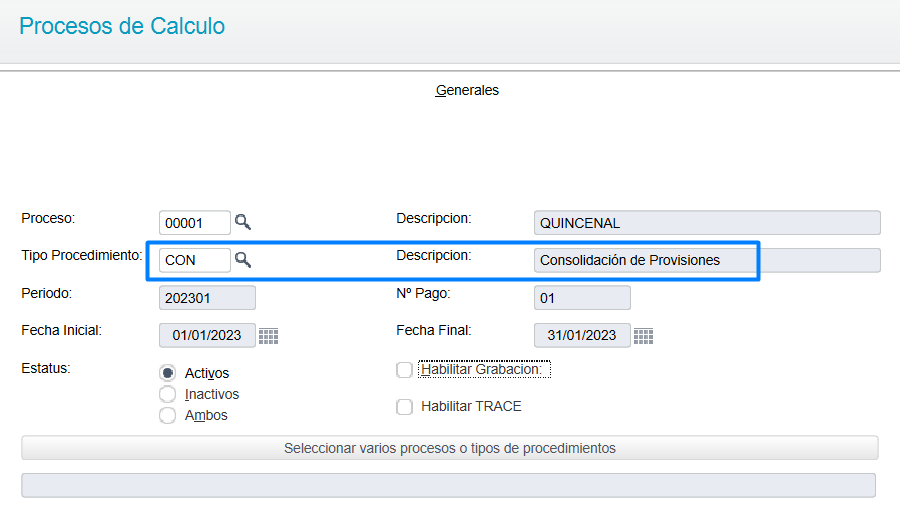
Task: Click the Fecha Final date field
Action: coord(582,336)
